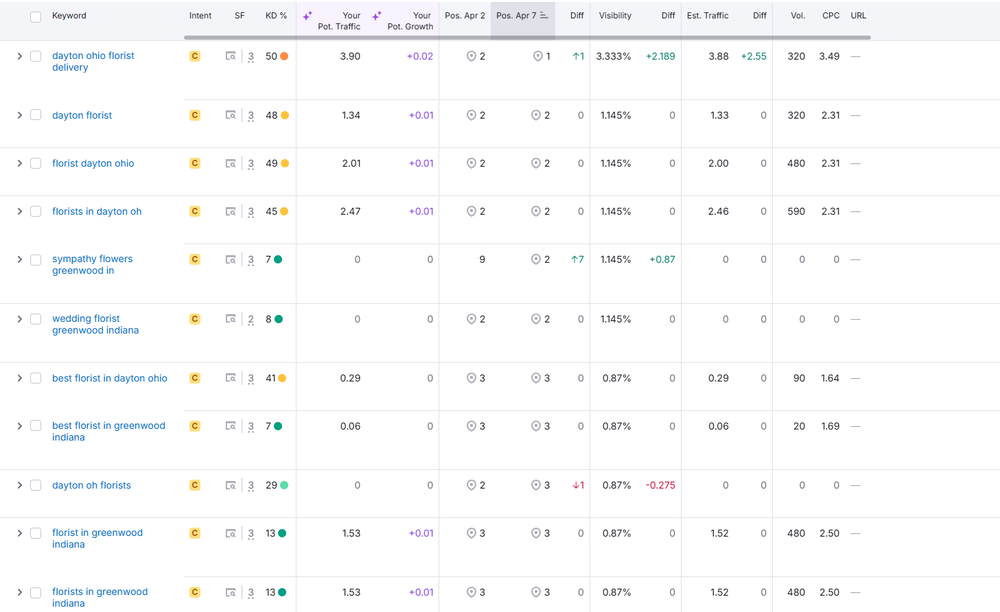
Task: Open the SERP preview icon for "dayton ohio florist delivery"
Action: coord(231,56)
